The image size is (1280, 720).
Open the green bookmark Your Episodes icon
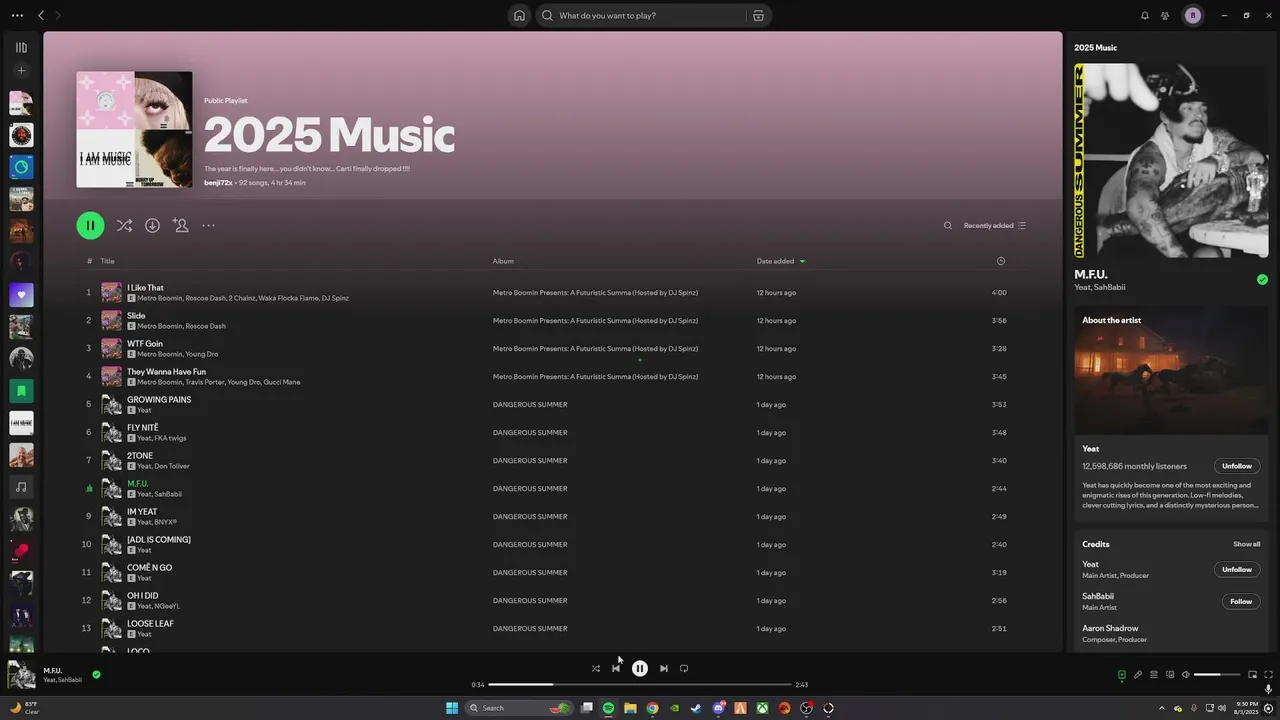coord(21,391)
